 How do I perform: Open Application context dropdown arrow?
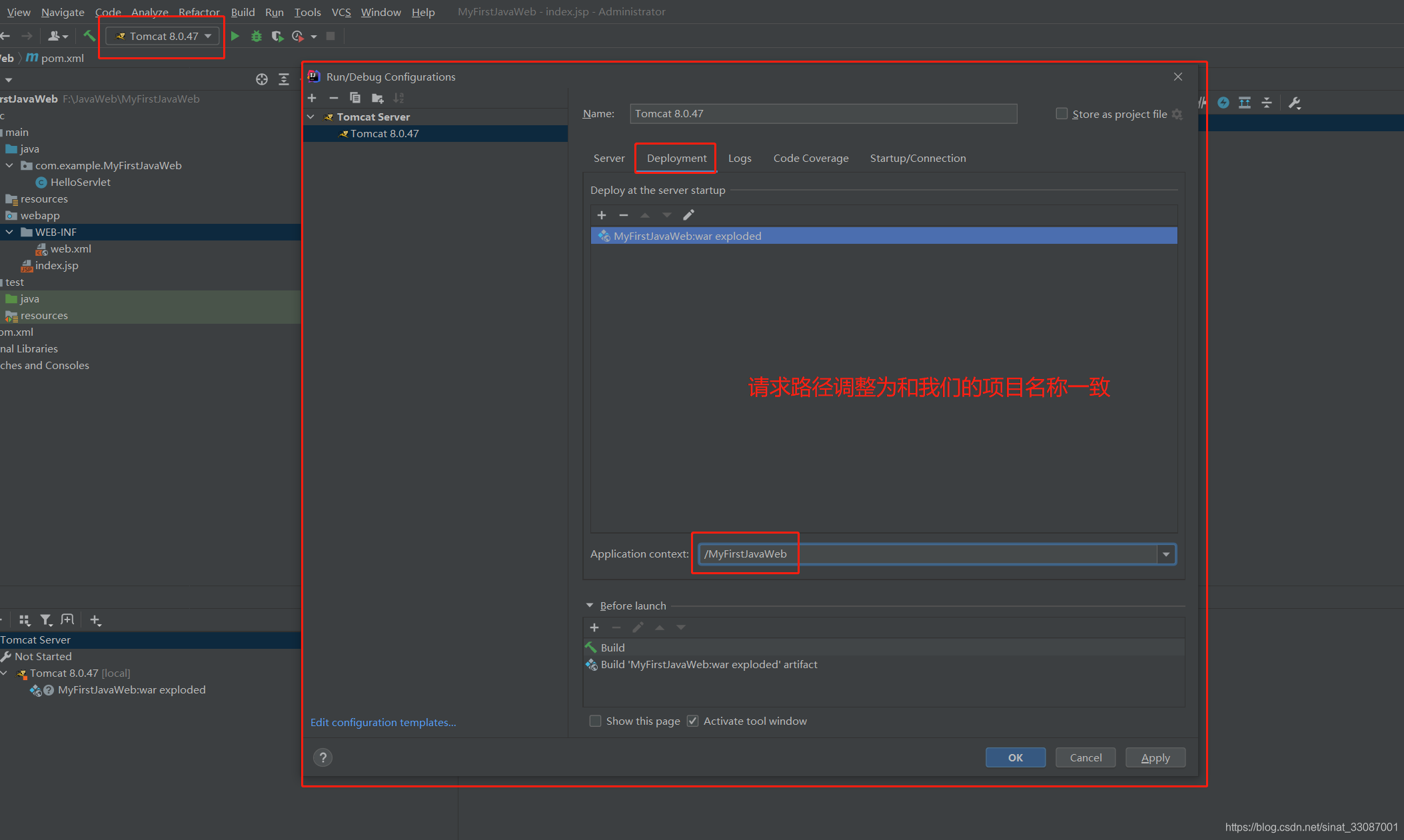point(1166,554)
